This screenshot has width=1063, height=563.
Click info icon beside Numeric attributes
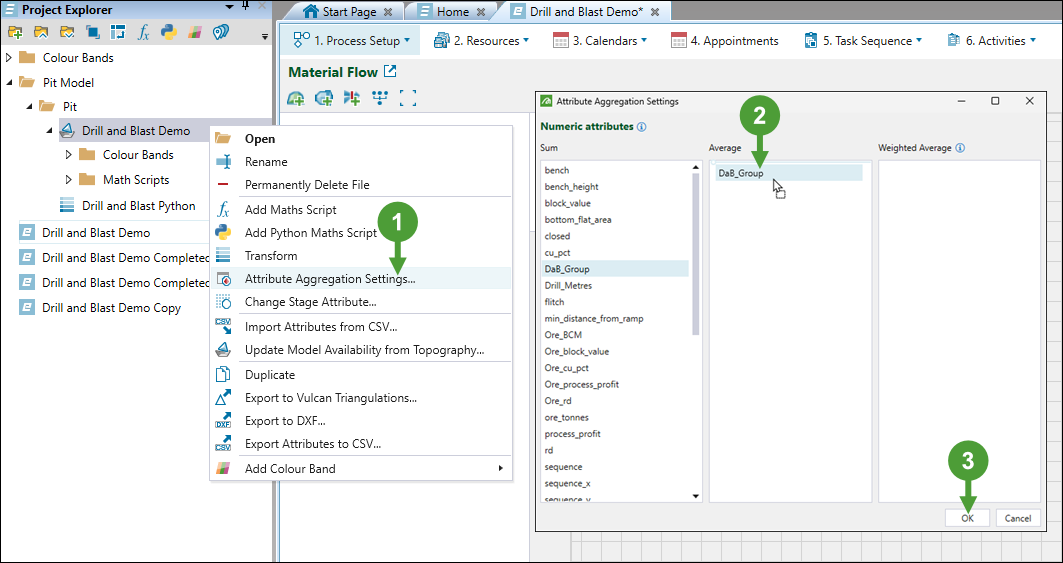[641, 127]
